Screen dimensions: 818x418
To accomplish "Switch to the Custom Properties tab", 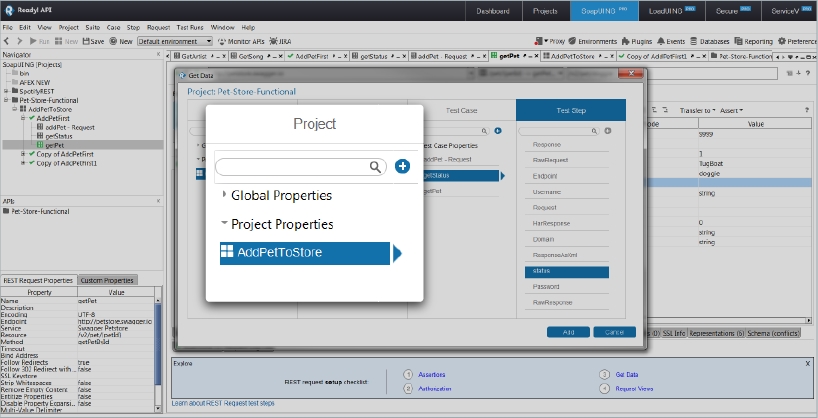I will pyautogui.click(x=106, y=281).
